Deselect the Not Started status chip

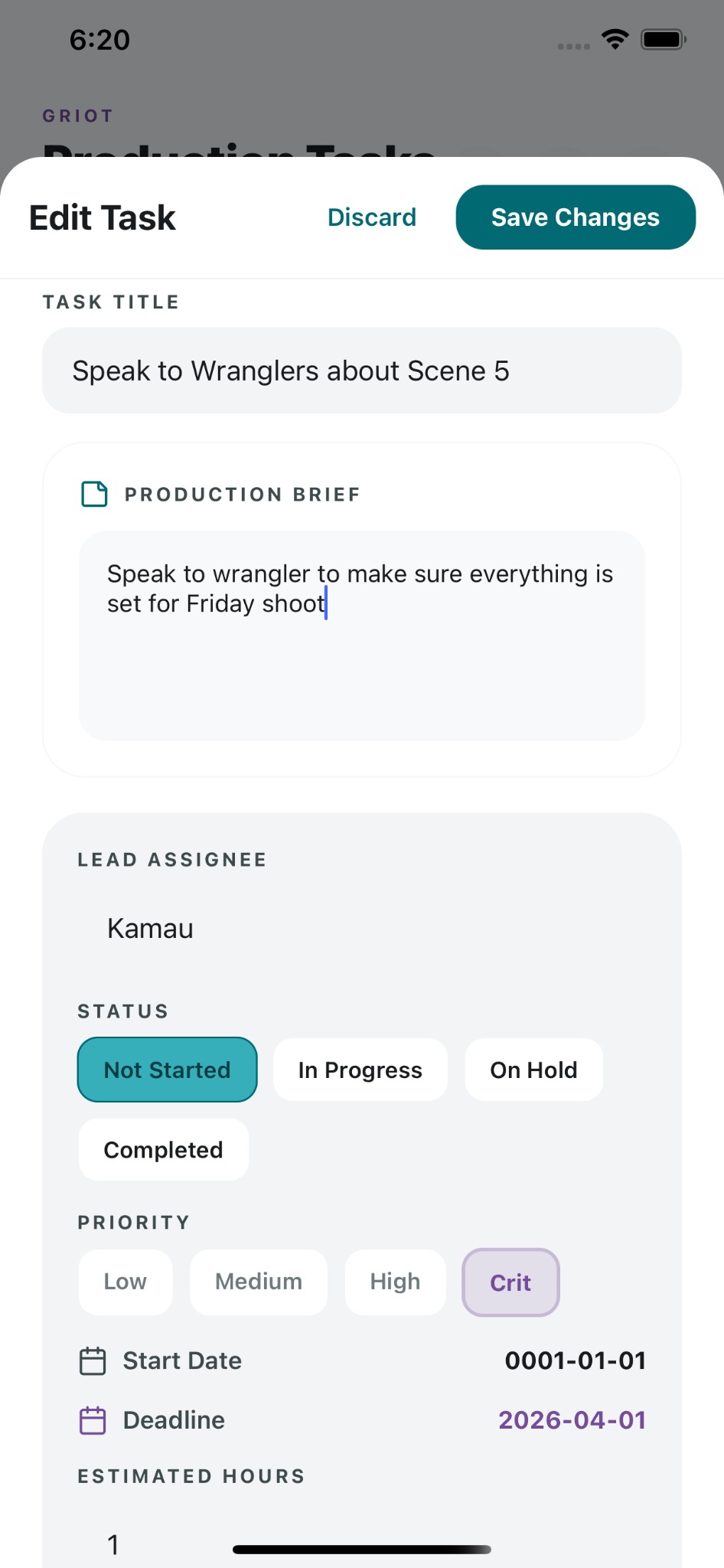click(167, 1070)
